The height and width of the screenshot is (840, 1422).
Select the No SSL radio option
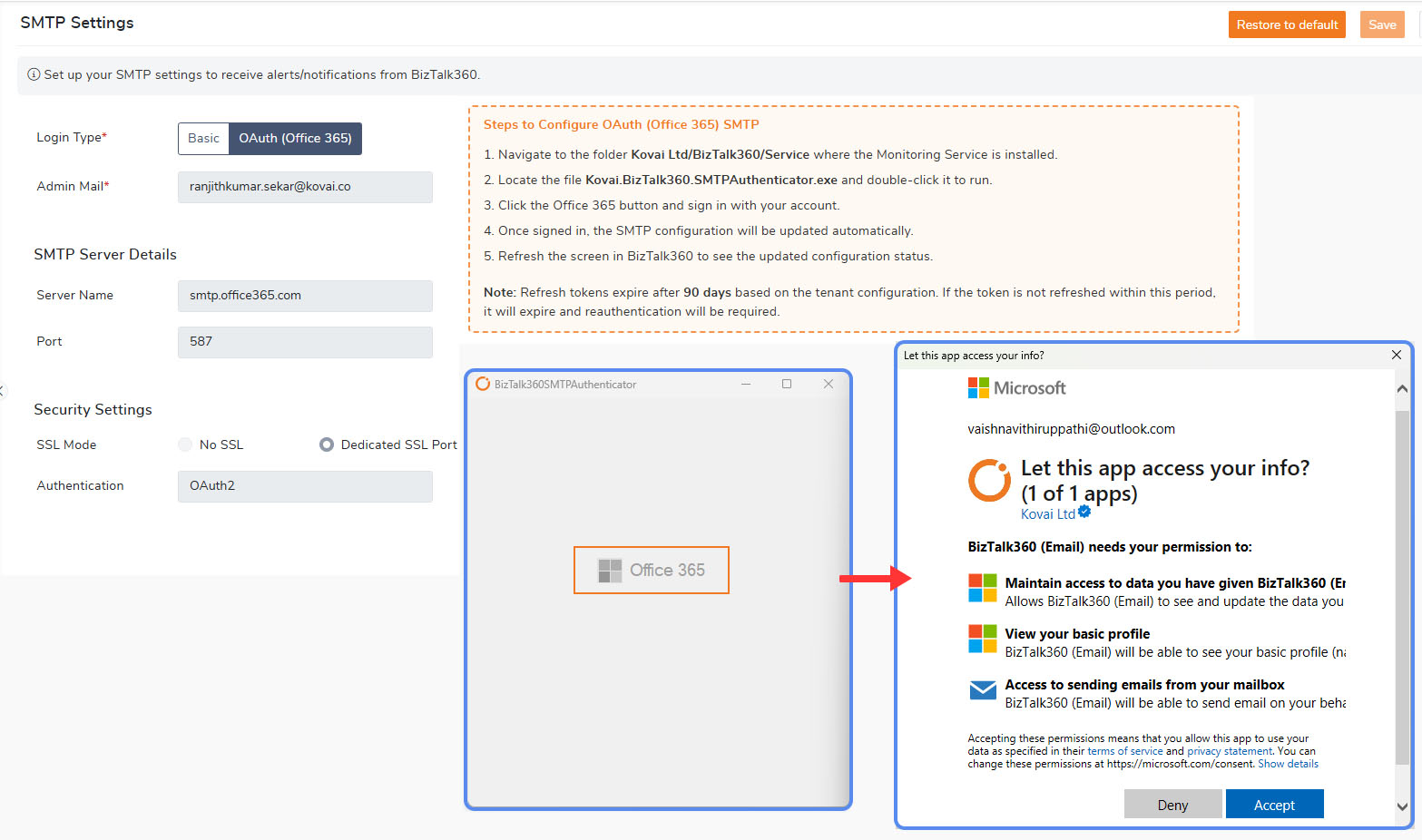coord(186,444)
